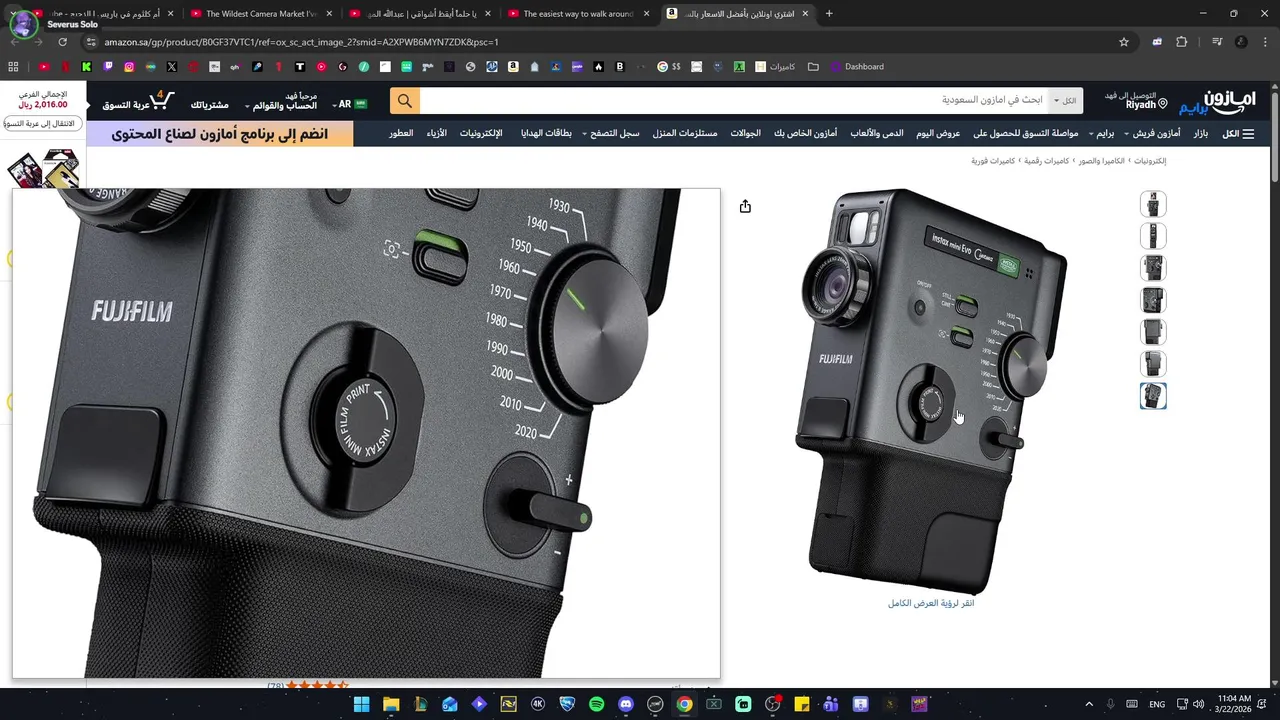Open Microsoft Teams from the taskbar
This screenshot has width=1280, height=720.
tap(831, 704)
